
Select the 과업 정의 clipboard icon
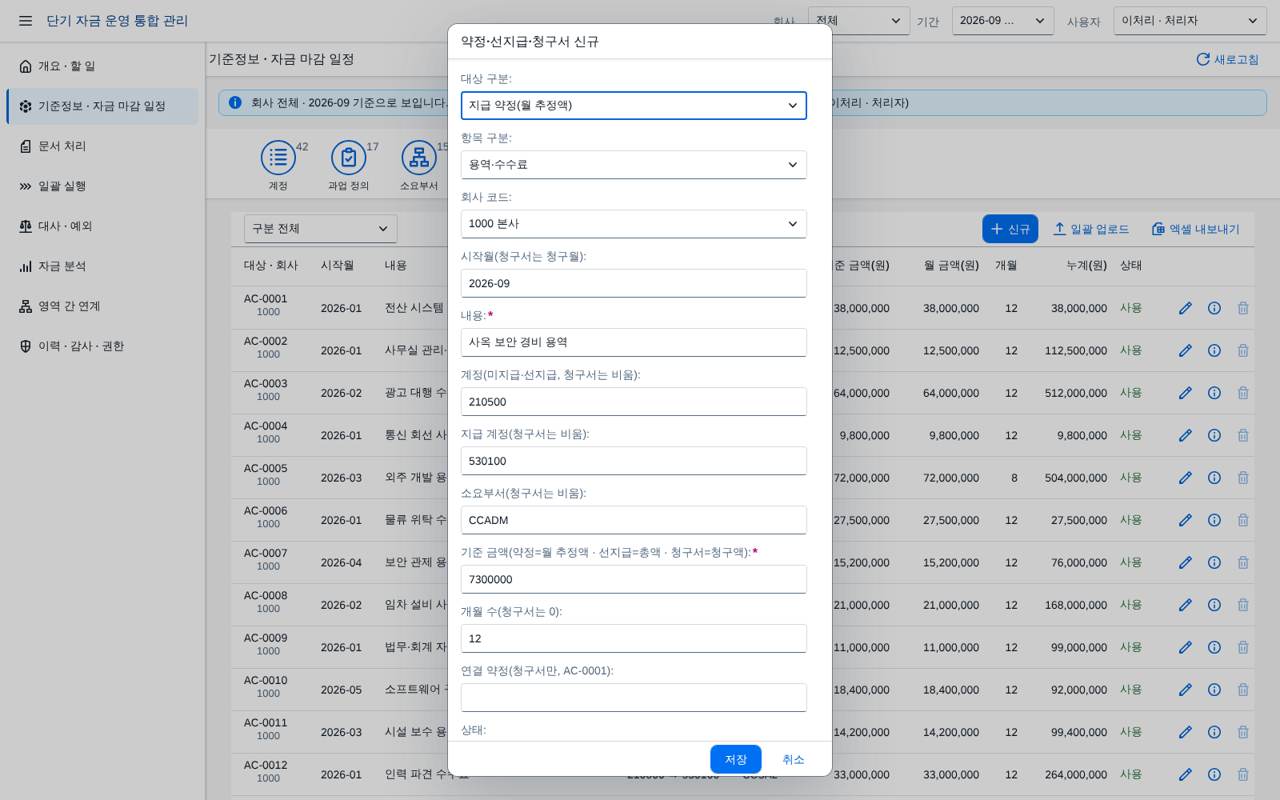point(348,158)
